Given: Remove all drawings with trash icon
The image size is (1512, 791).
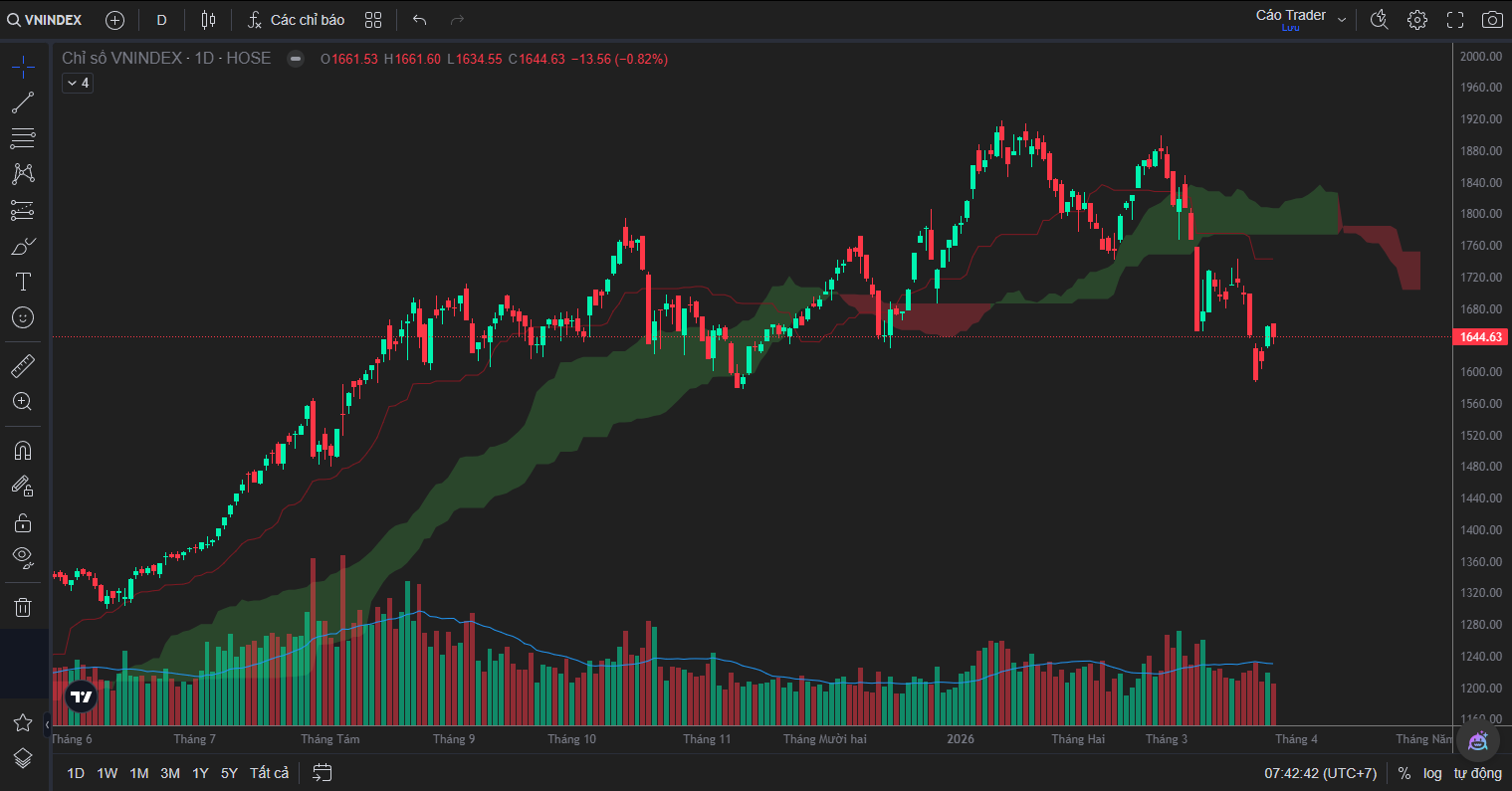Looking at the screenshot, I should [x=23, y=607].
